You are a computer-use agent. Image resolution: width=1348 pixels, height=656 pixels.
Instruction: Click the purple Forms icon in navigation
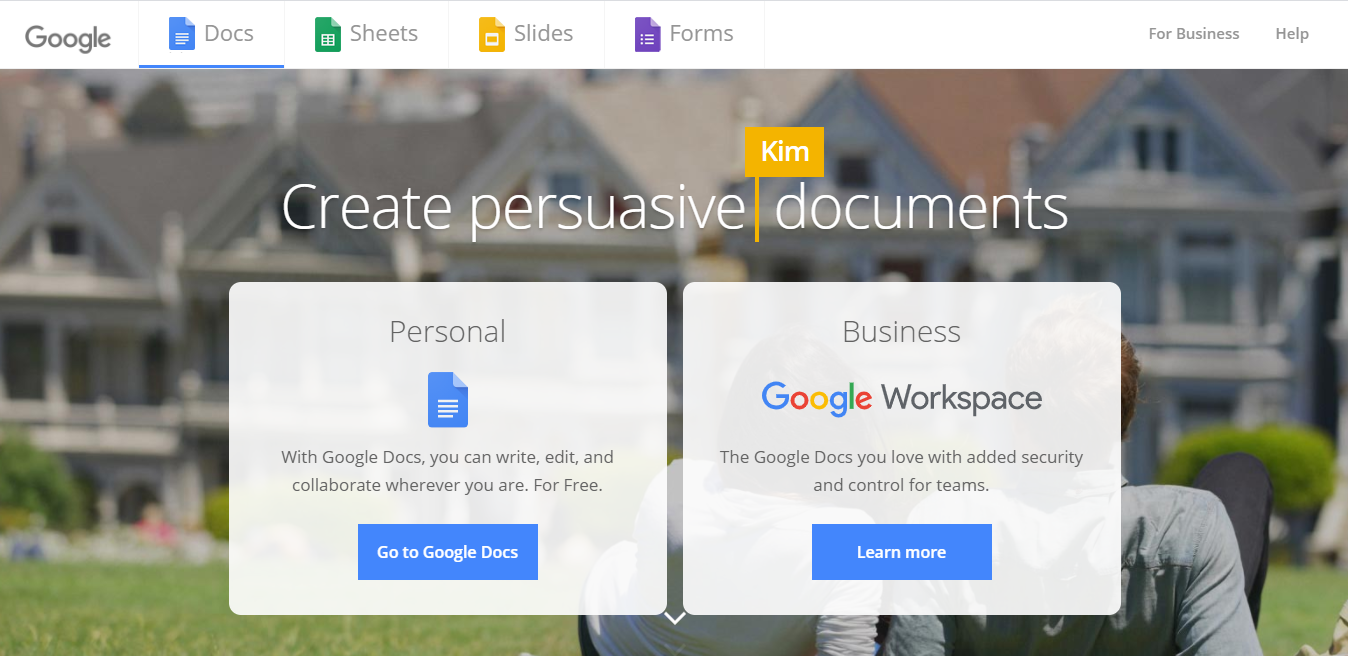click(647, 34)
